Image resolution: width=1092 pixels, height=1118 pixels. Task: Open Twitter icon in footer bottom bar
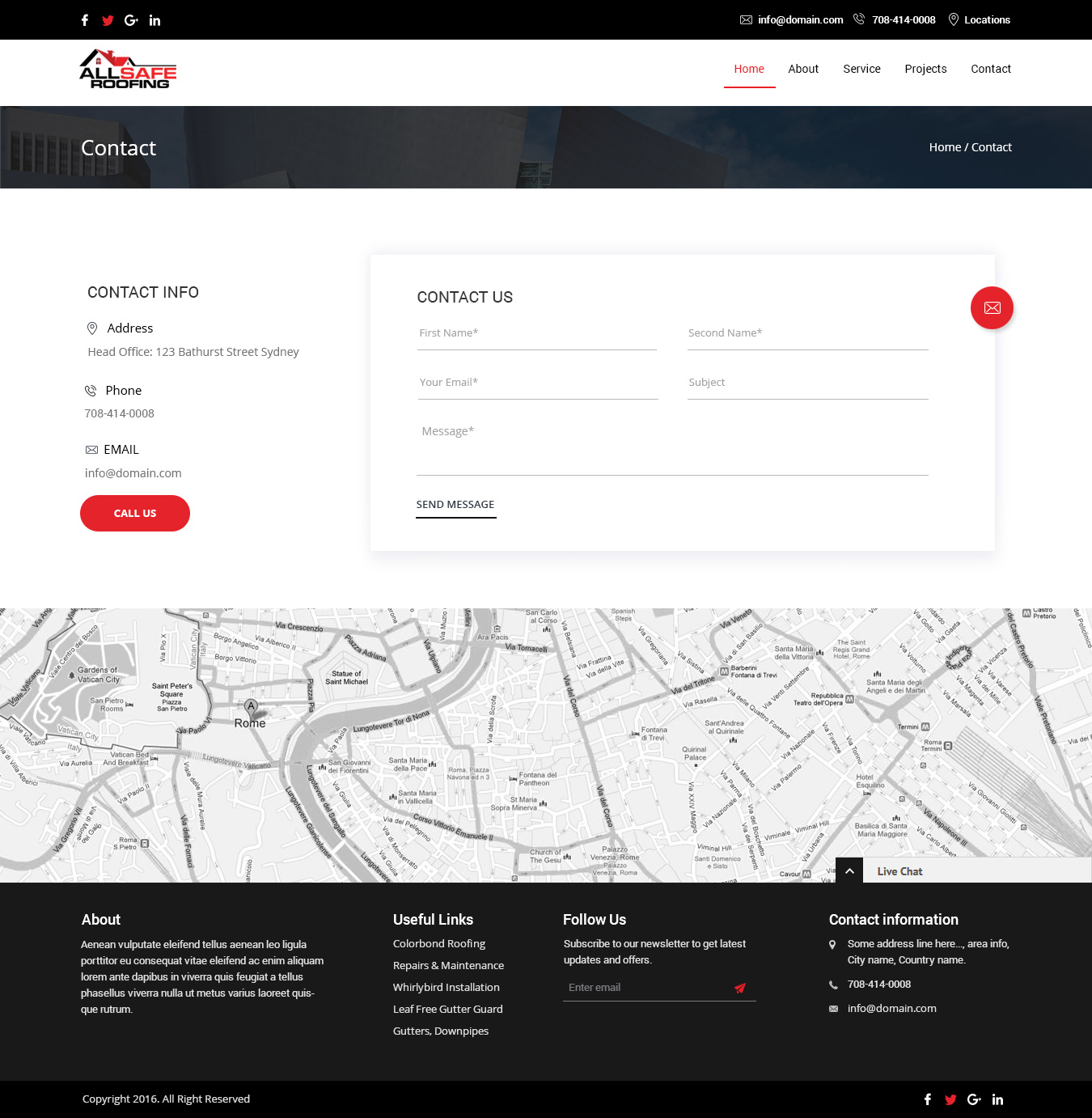pyautogui.click(x=950, y=1099)
